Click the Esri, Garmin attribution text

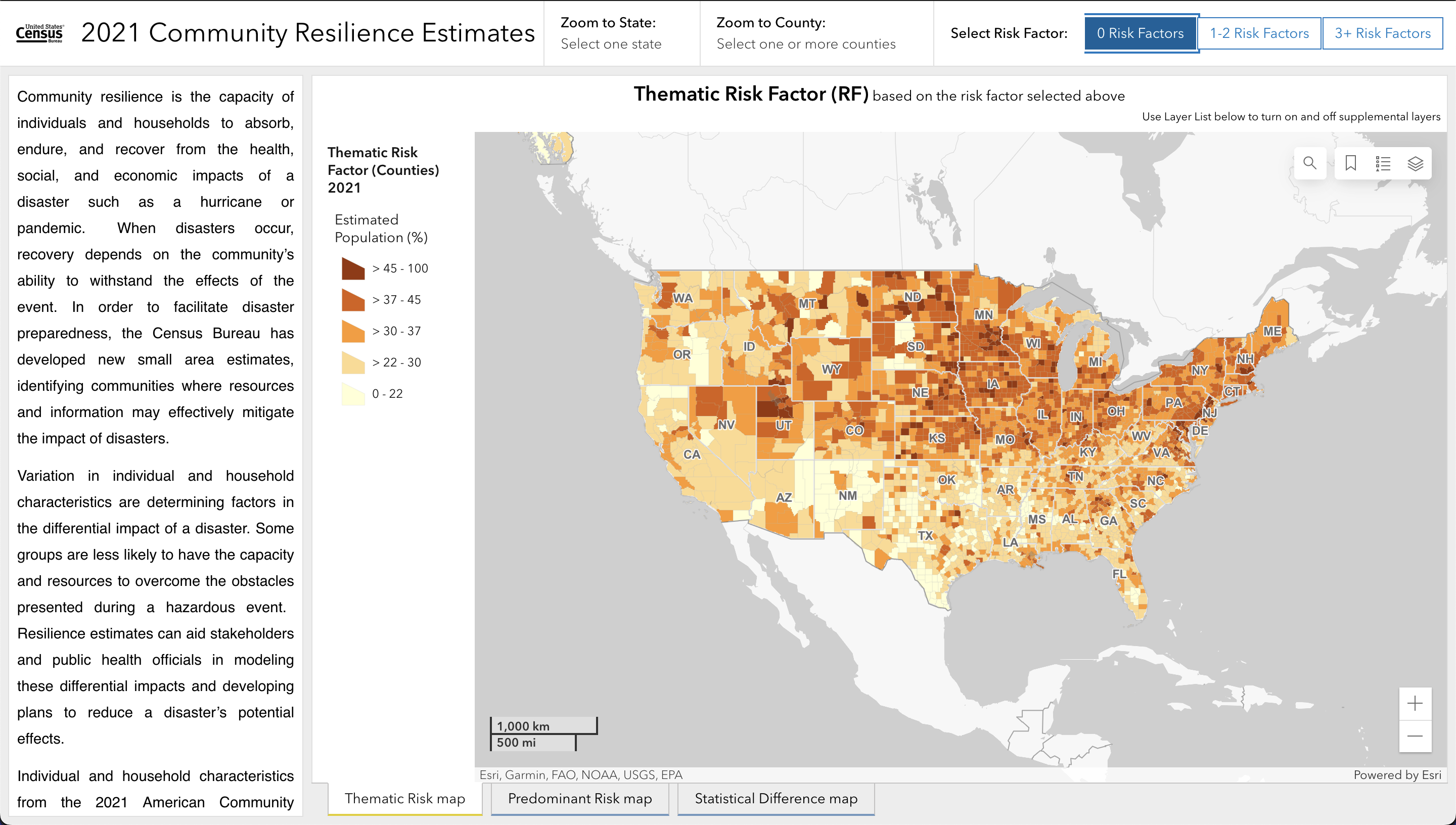pyautogui.click(x=581, y=774)
